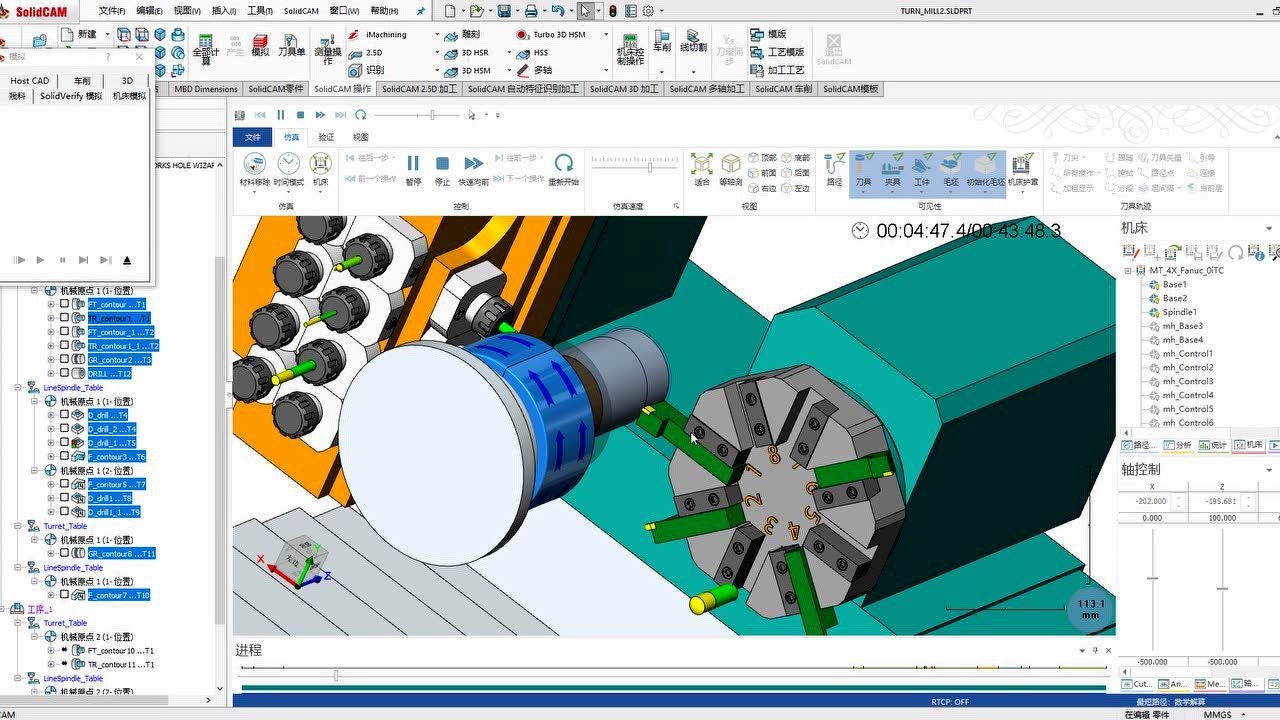Image resolution: width=1280 pixels, height=720 pixels.
Task: Collapse the 机床 panel dropdown arrow
Action: pos(1270,228)
